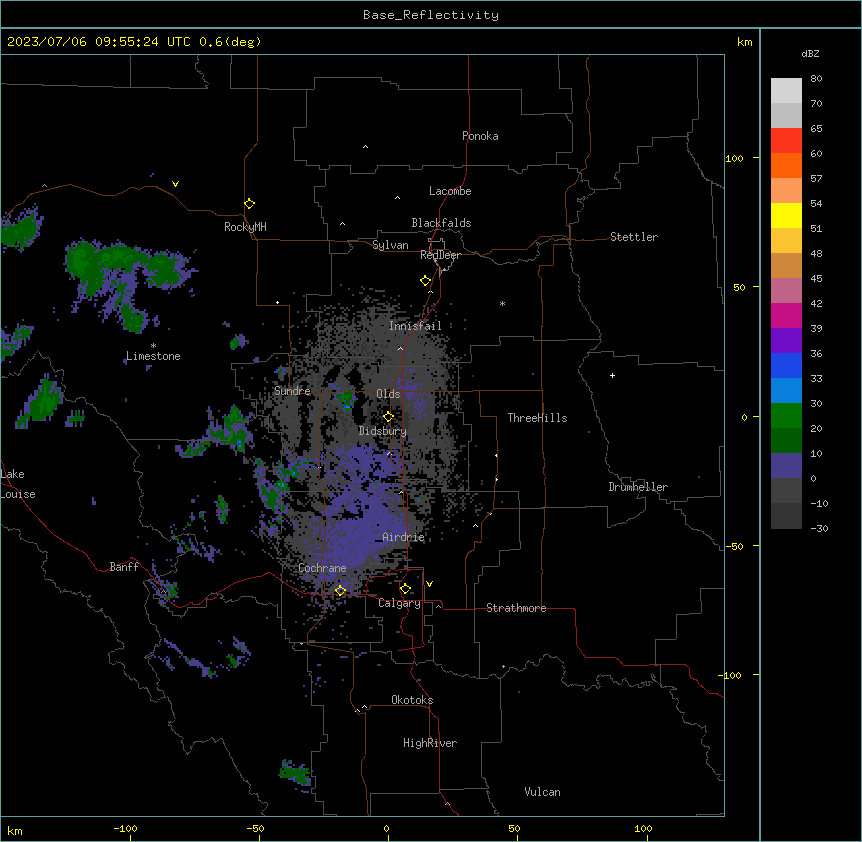Click the Ponoka city label

(480, 136)
